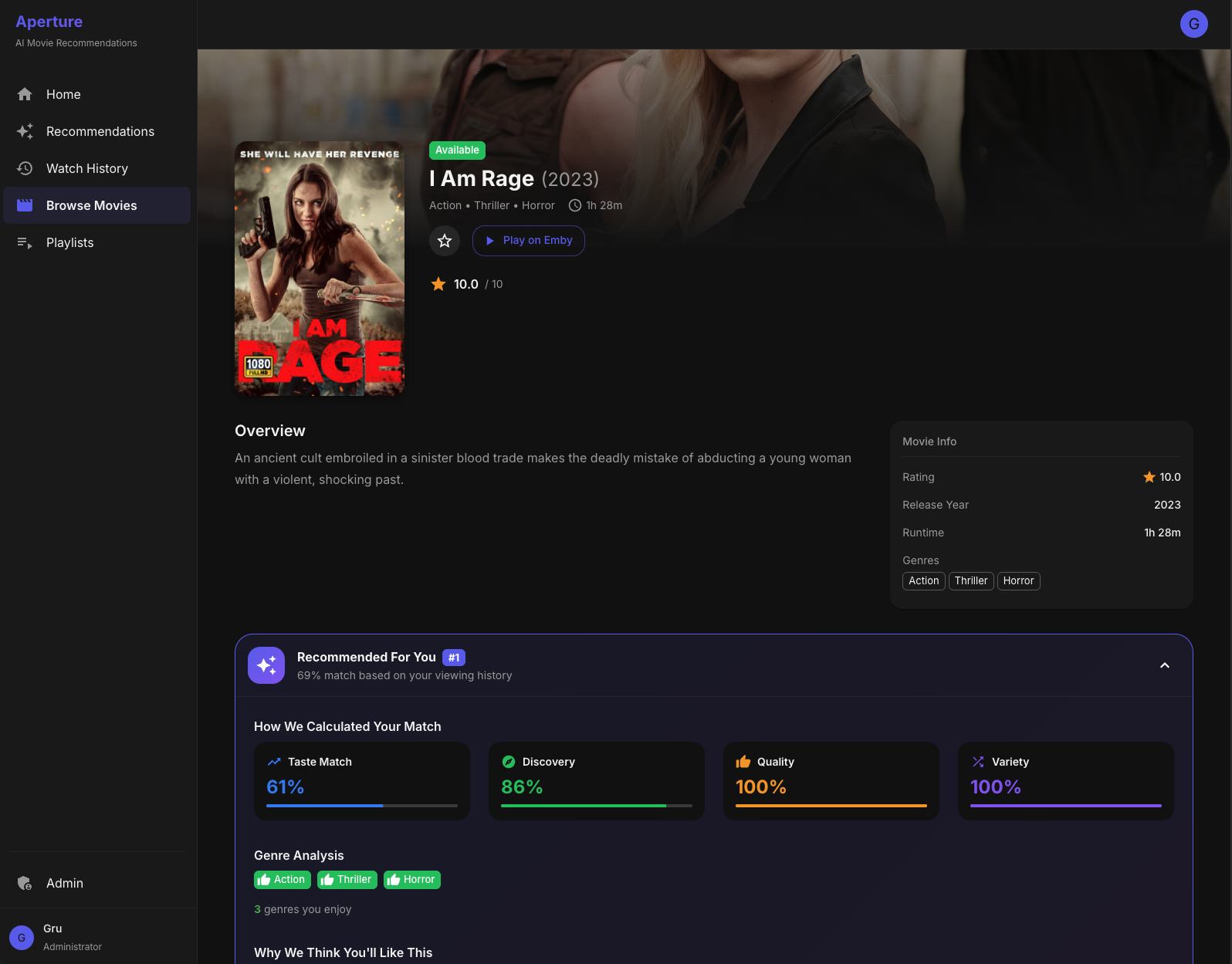Click the 69% match subtitle text
Viewport: 1232px width, 964px height.
[x=404, y=675]
